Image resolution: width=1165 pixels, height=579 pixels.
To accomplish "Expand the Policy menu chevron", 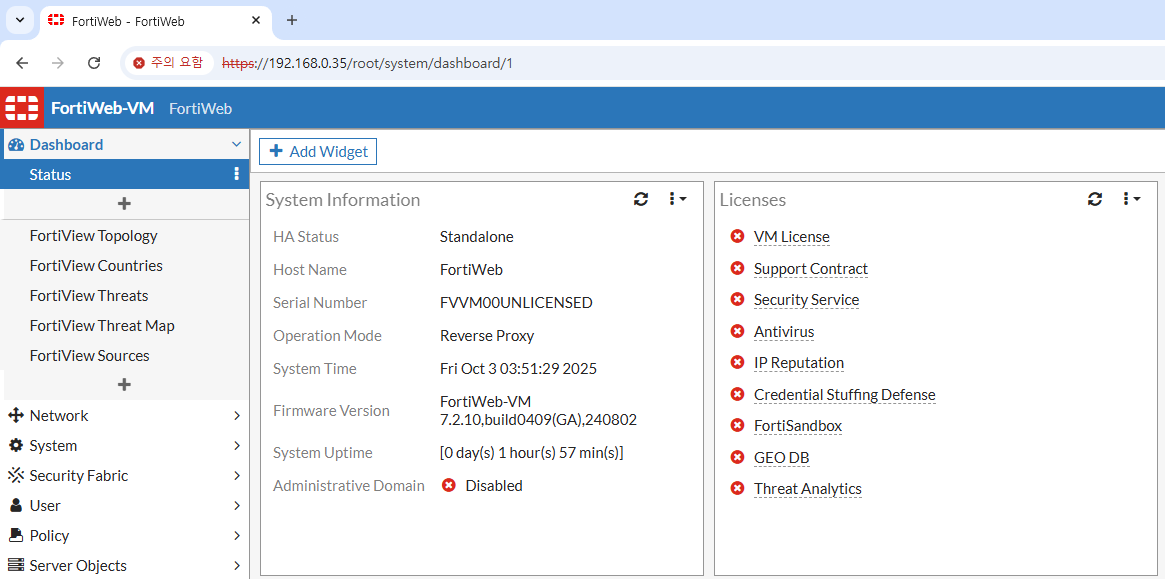I will [x=237, y=536].
